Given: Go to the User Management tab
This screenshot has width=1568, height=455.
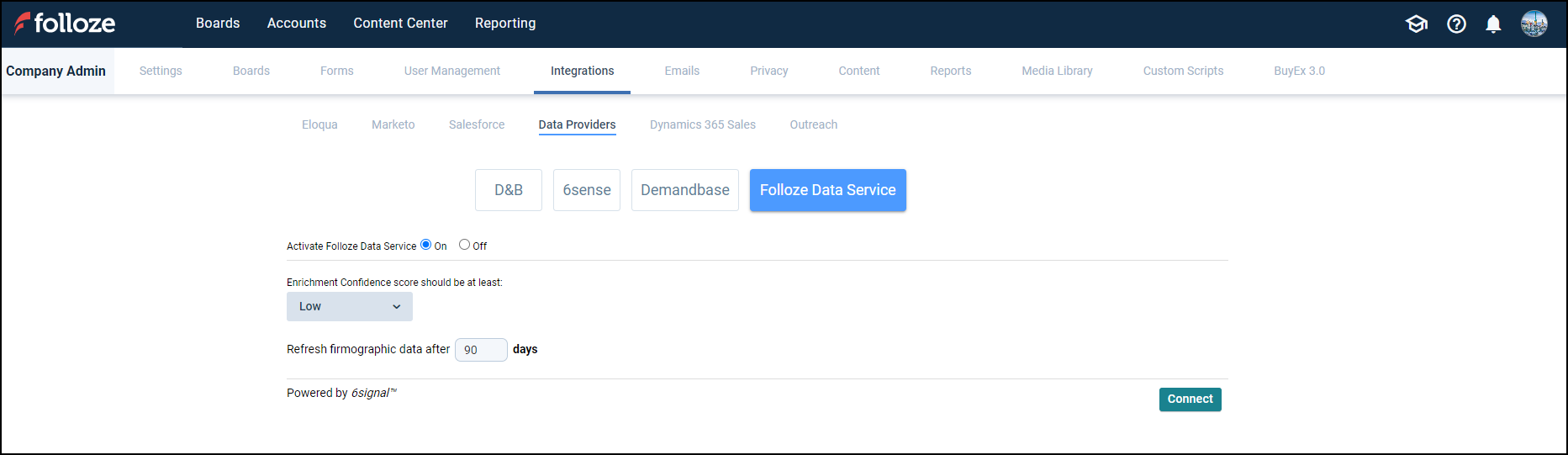Looking at the screenshot, I should 451,71.
